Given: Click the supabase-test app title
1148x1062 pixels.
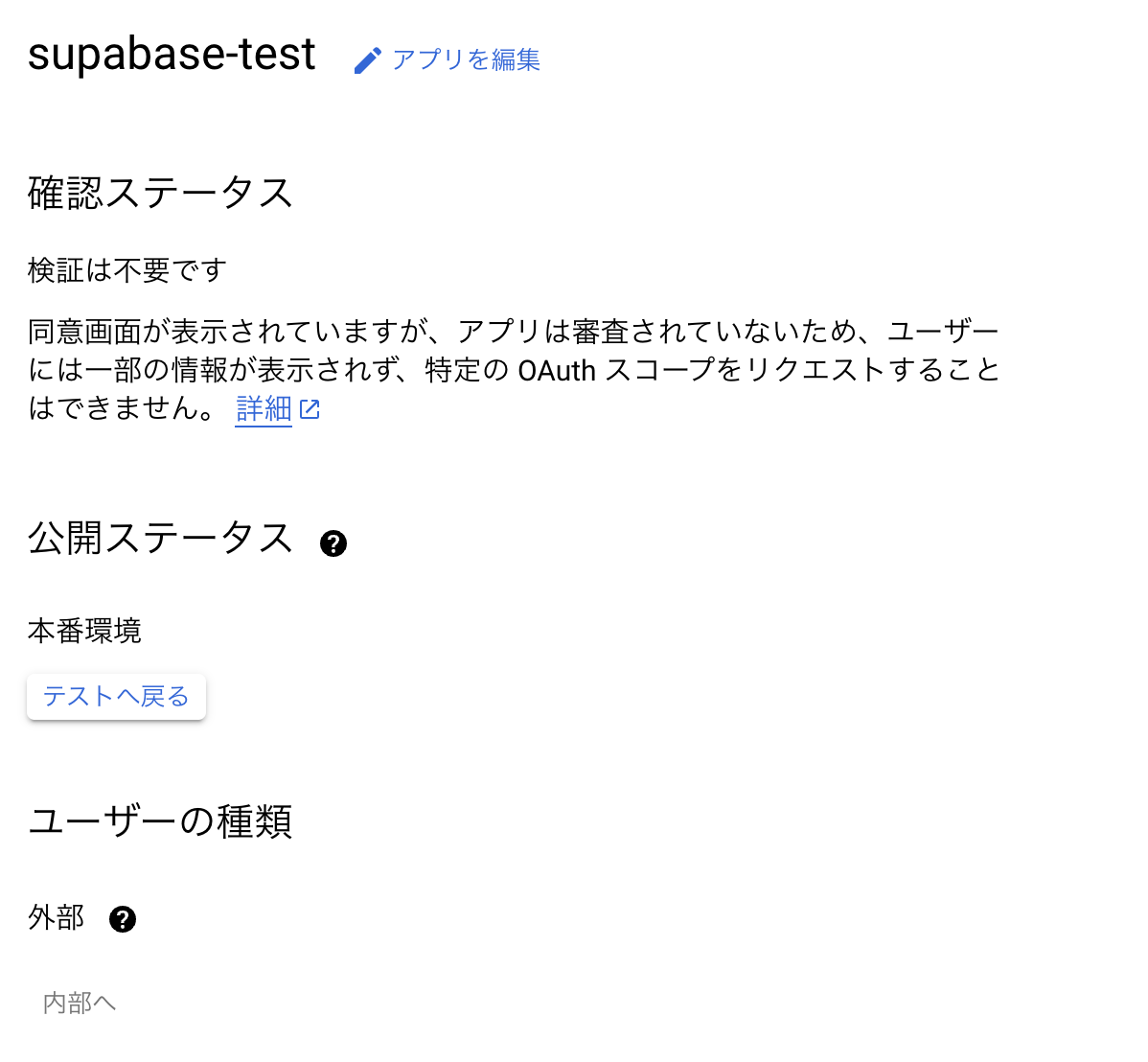Looking at the screenshot, I should 172,54.
